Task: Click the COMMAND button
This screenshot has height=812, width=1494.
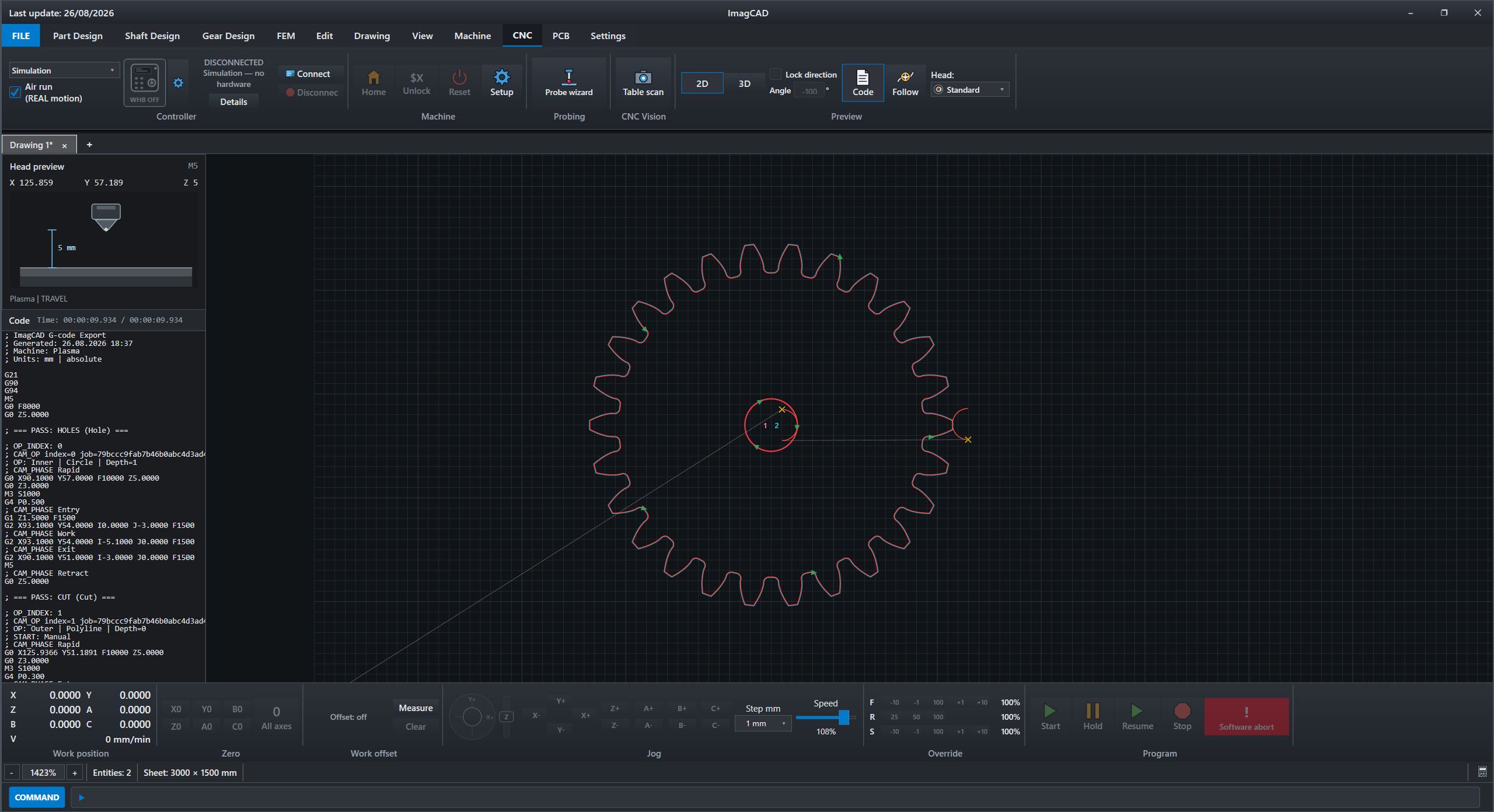Action: pyautogui.click(x=37, y=797)
